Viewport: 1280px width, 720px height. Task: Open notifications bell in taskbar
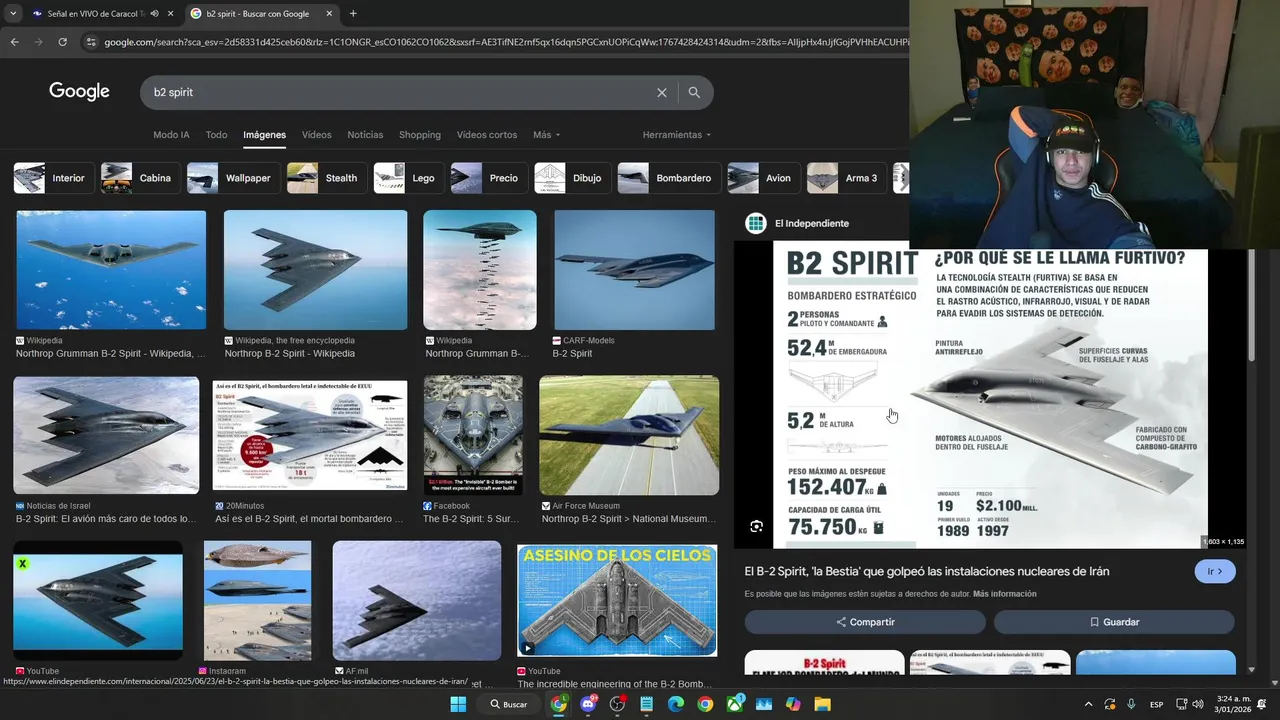click(x=1261, y=704)
